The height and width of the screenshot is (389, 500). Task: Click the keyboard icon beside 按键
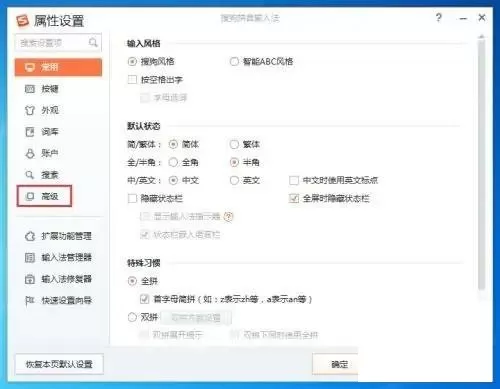point(30,89)
